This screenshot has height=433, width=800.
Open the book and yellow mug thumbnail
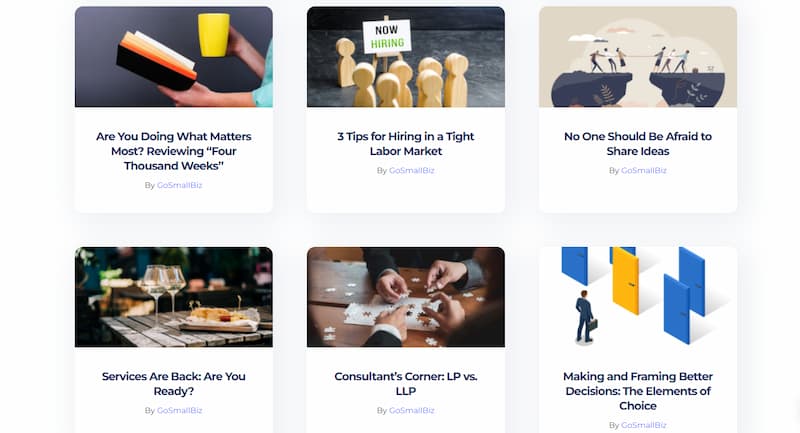click(x=173, y=57)
